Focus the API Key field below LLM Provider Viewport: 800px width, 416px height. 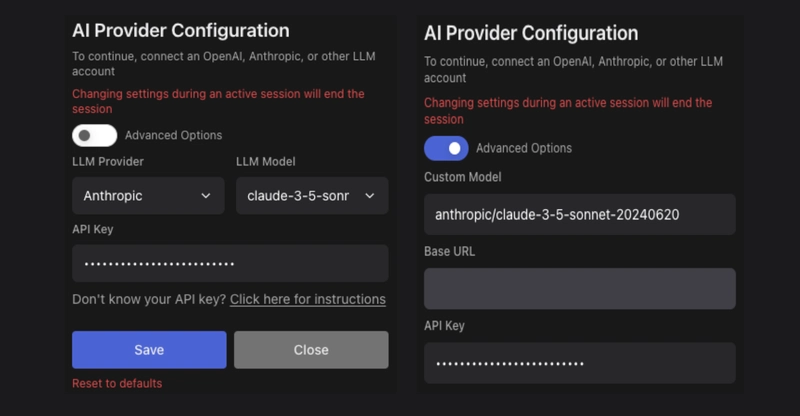click(x=230, y=264)
